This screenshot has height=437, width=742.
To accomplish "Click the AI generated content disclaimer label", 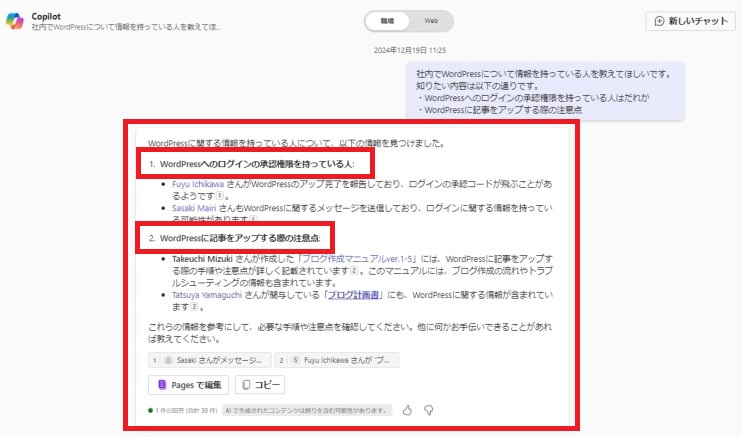I will tap(307, 410).
